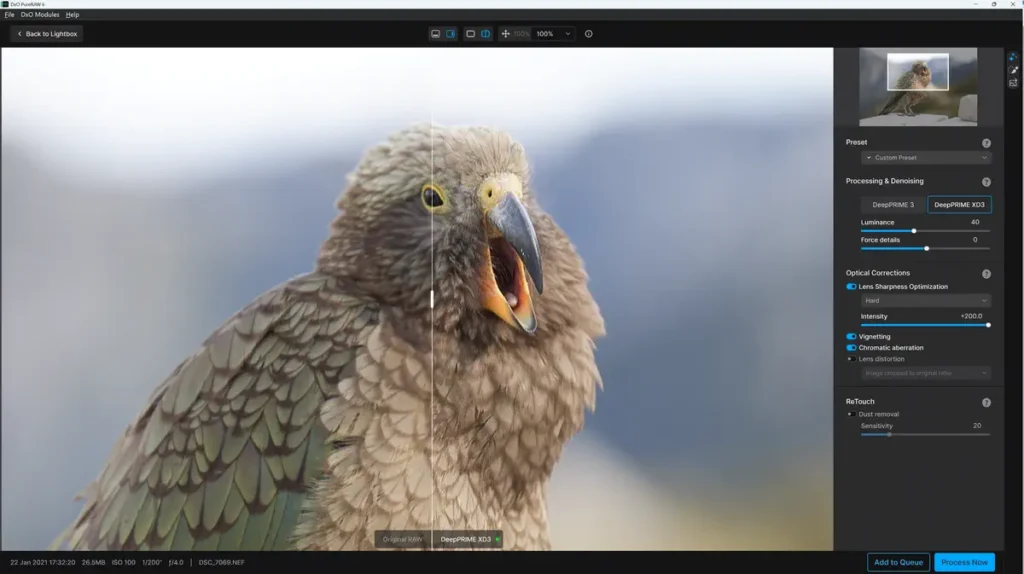
Task: Click the help icon beside ReTouch
Action: pos(986,402)
